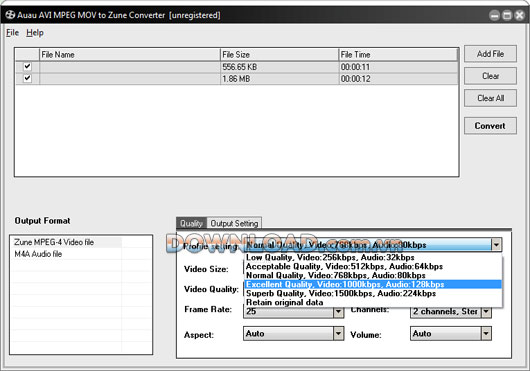530x371 pixels.
Task: Choose Low Quality, Video:256kbps profile
Action: pyautogui.click(x=373, y=257)
